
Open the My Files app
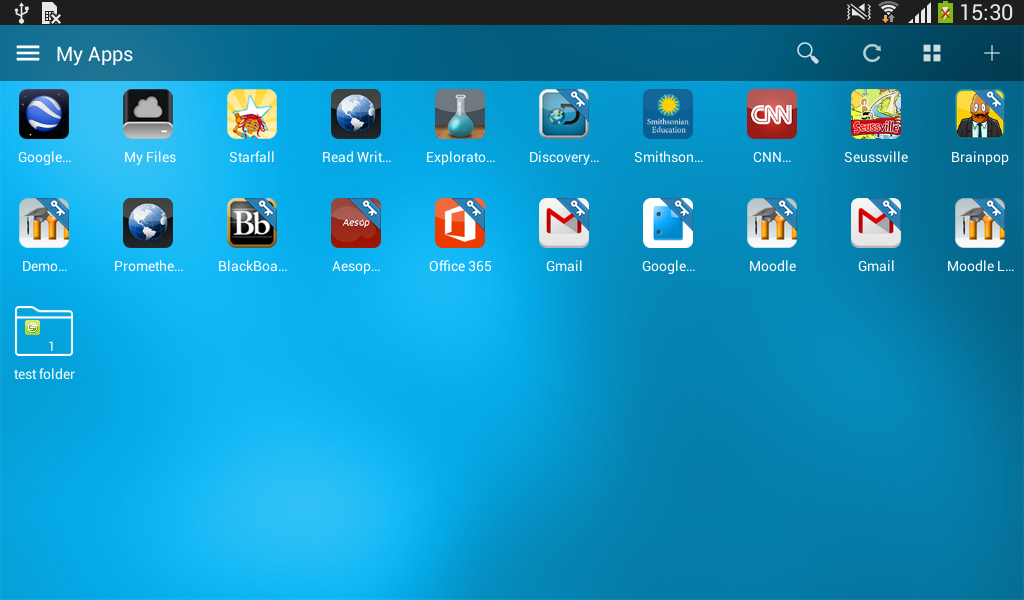[148, 114]
